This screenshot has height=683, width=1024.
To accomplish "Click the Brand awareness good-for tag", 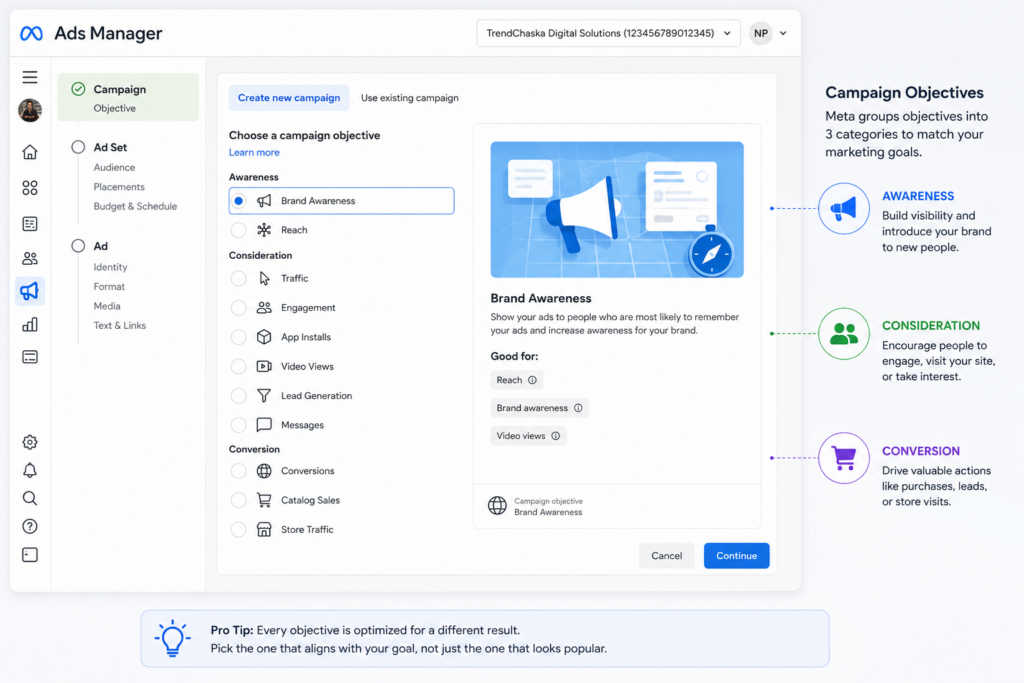I will pyautogui.click(x=539, y=408).
